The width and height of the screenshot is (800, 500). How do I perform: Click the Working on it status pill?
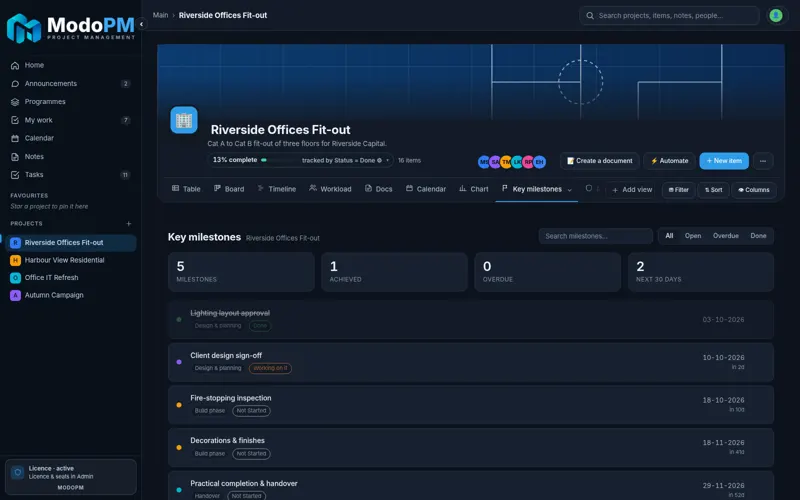[x=270, y=368]
